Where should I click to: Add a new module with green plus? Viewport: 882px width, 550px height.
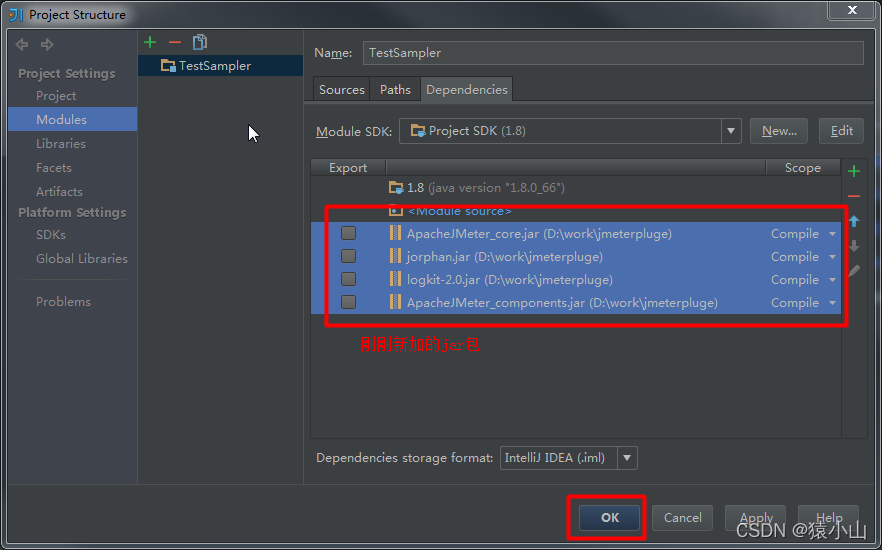coord(150,42)
